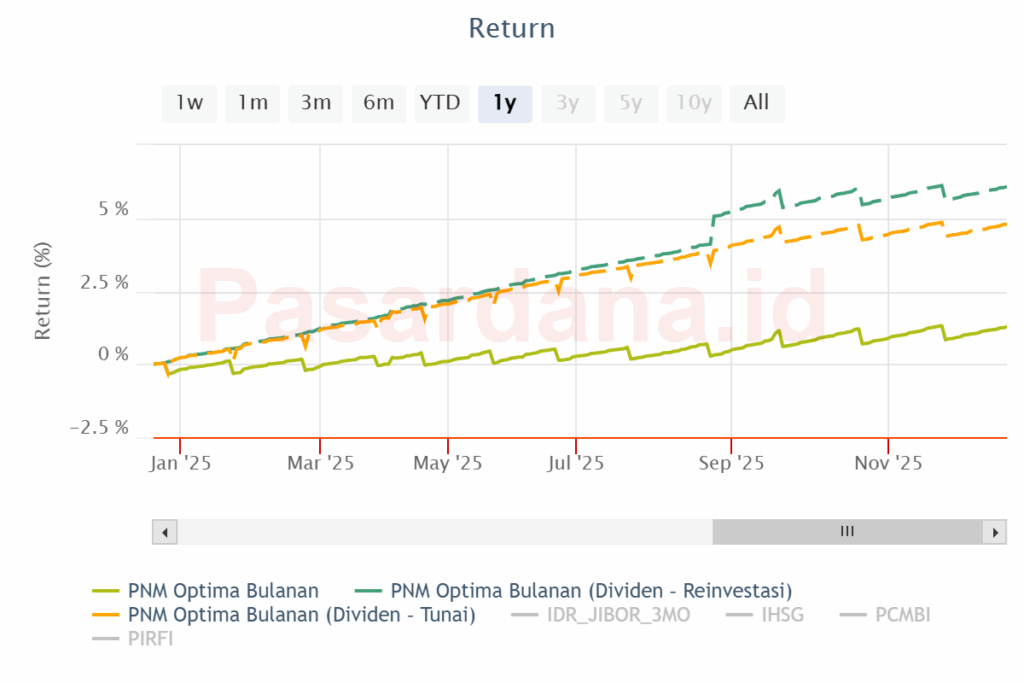Select the 1w time range button
The image size is (1024, 683).
pyautogui.click(x=189, y=103)
